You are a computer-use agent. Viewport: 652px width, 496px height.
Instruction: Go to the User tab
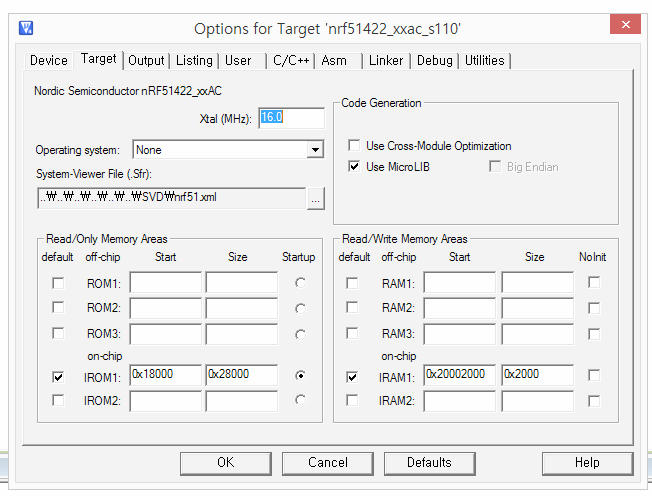(238, 61)
